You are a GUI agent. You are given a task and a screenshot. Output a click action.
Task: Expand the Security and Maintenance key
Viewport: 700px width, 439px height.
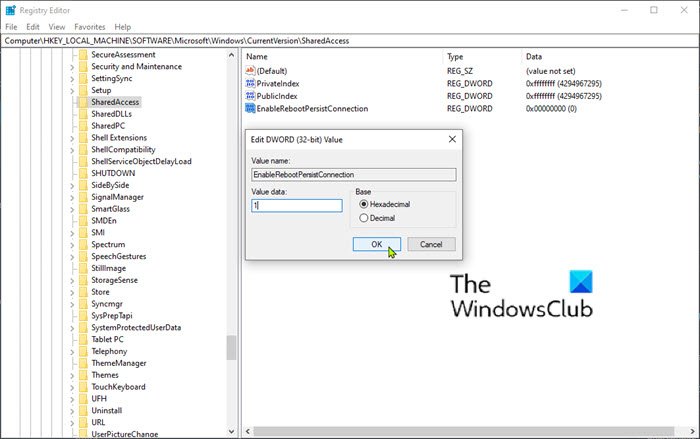click(72, 67)
